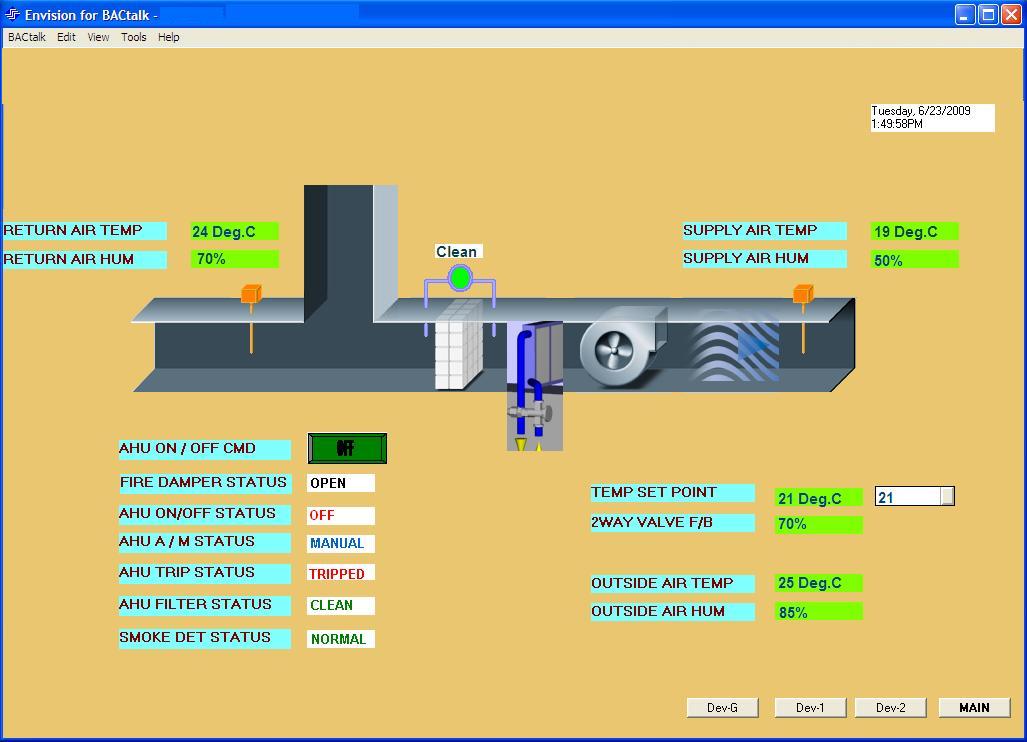Click the SUPPLY AIR TEMP label
The width and height of the screenshot is (1027, 742).
tap(764, 231)
